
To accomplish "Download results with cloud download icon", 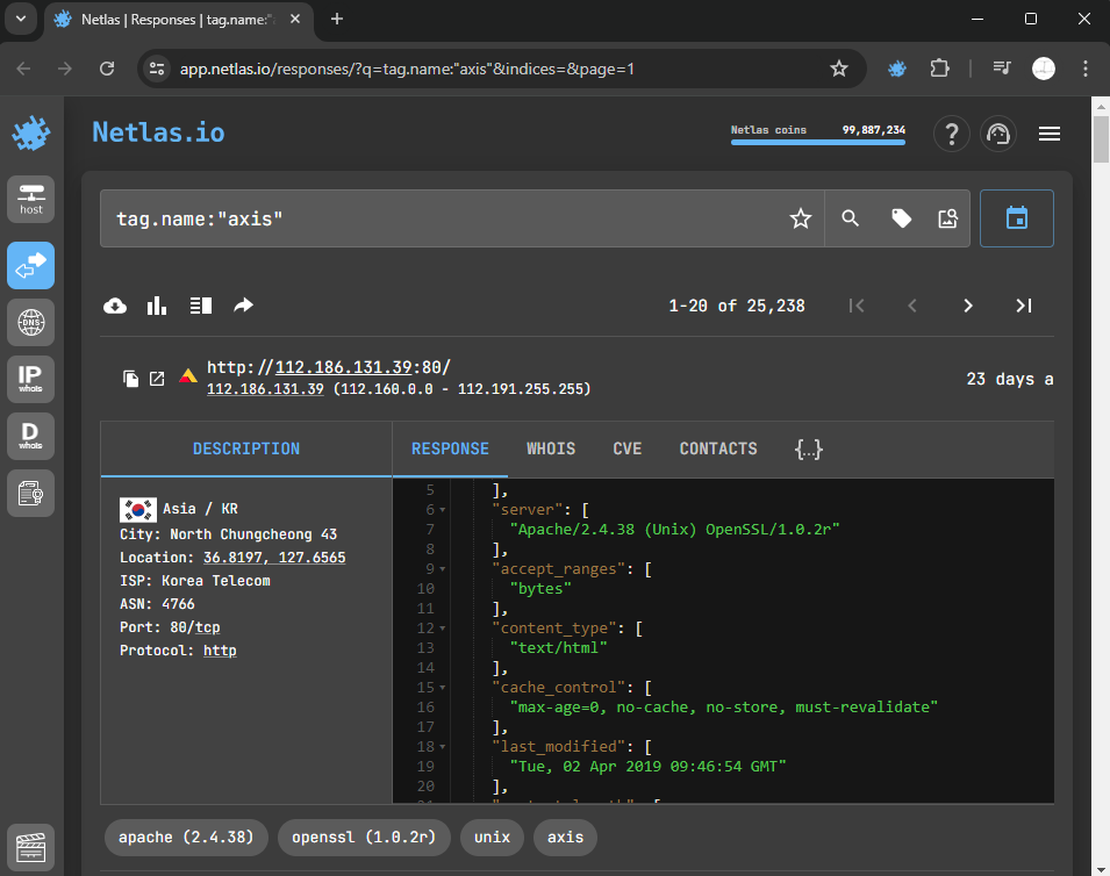I will [115, 306].
